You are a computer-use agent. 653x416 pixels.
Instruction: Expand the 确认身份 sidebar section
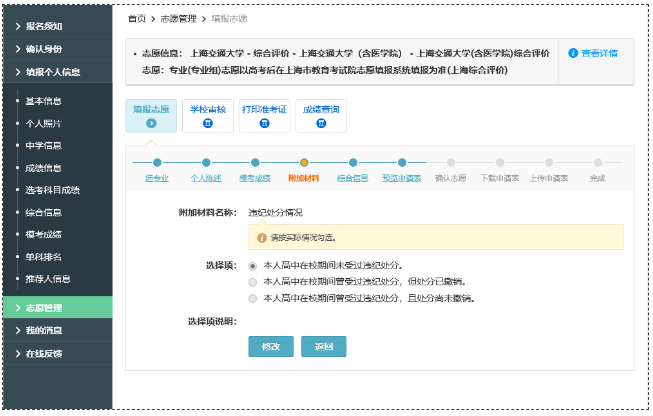point(56,48)
